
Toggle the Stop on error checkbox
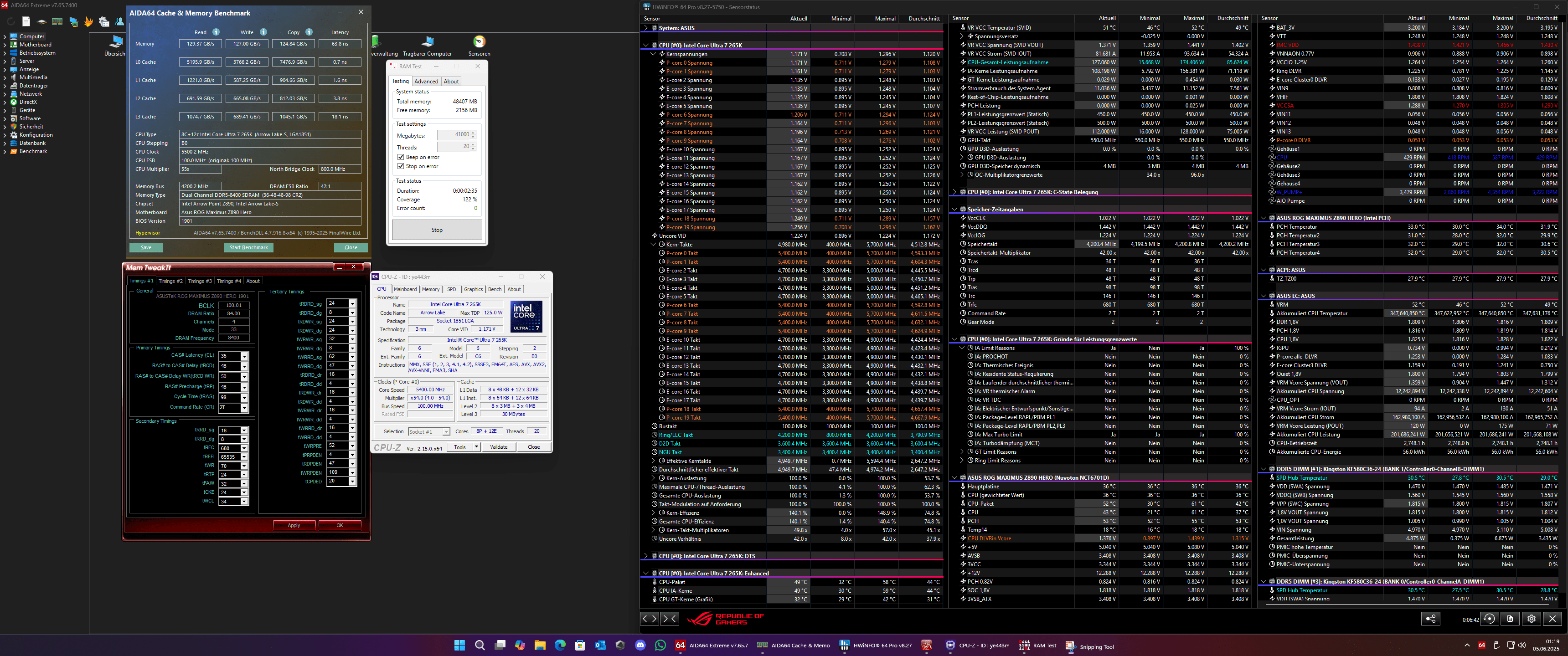click(x=401, y=166)
